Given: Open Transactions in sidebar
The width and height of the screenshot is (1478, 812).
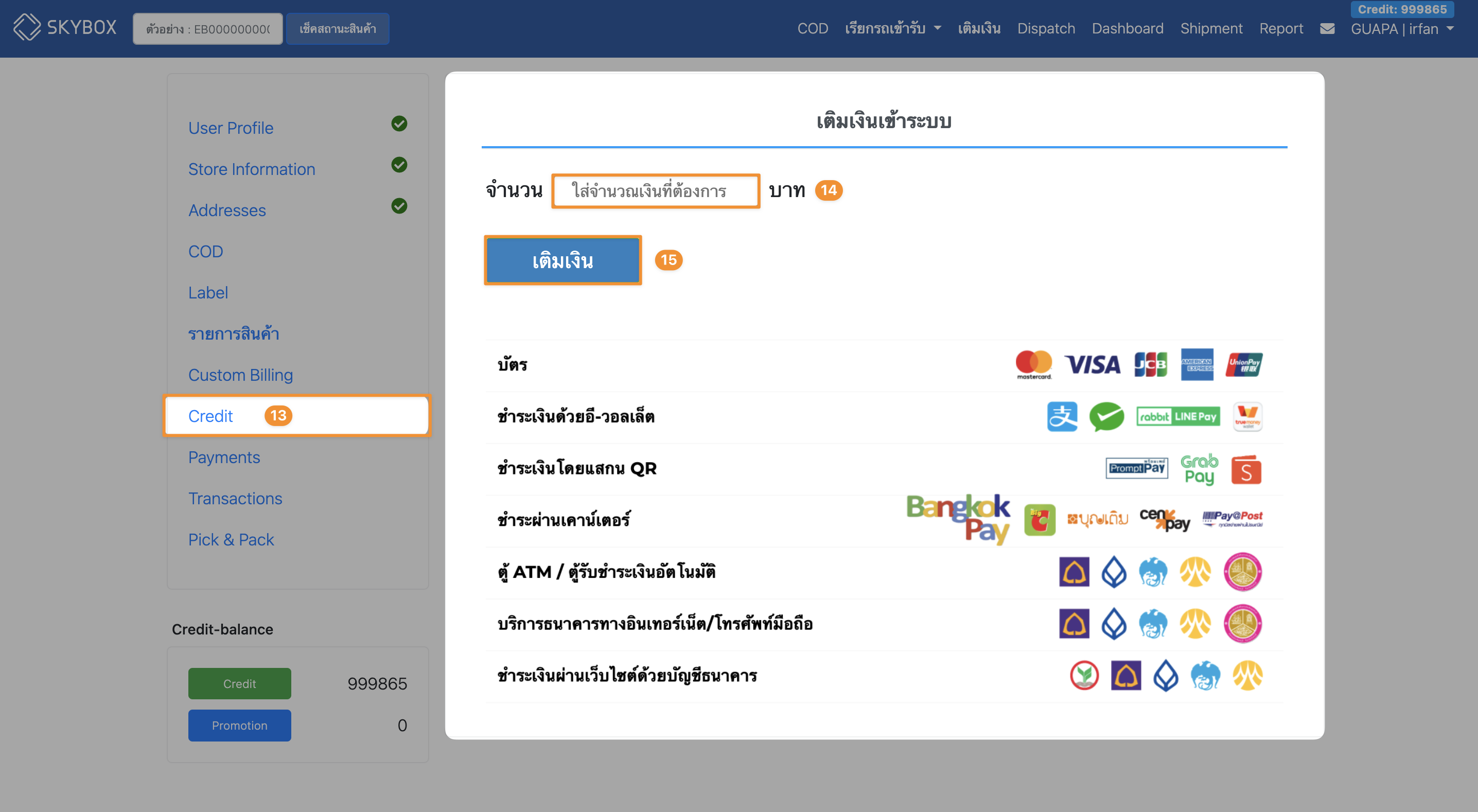Looking at the screenshot, I should pos(235,498).
